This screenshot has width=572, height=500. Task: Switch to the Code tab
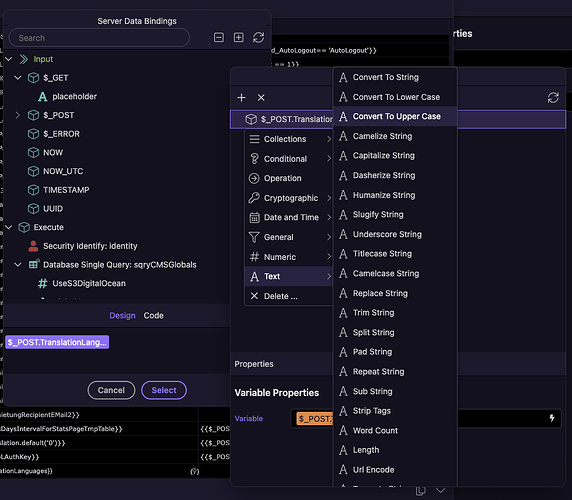tap(153, 315)
